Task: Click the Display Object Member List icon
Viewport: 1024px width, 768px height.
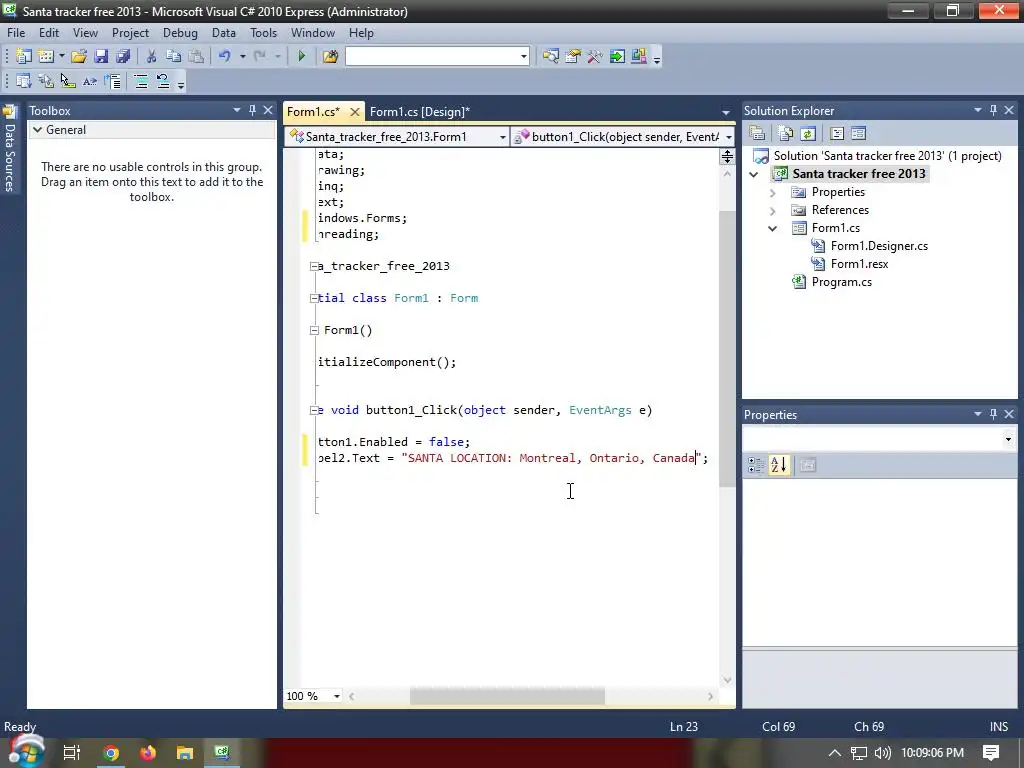Action: [24, 81]
